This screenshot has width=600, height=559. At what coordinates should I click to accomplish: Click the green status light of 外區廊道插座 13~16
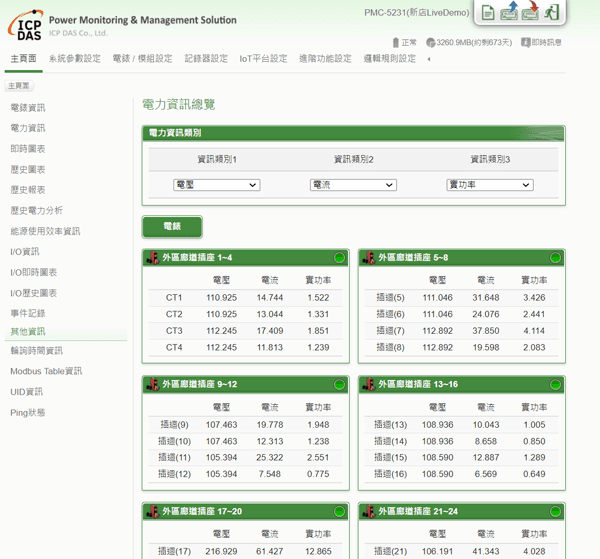555,385
